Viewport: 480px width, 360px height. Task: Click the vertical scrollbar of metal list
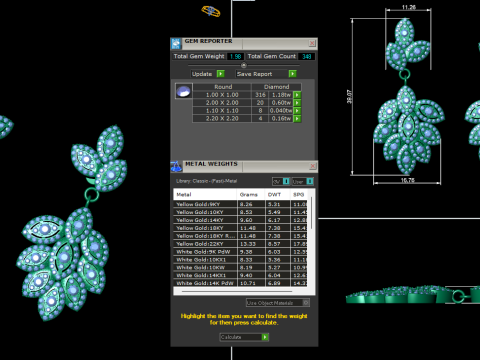311,213
